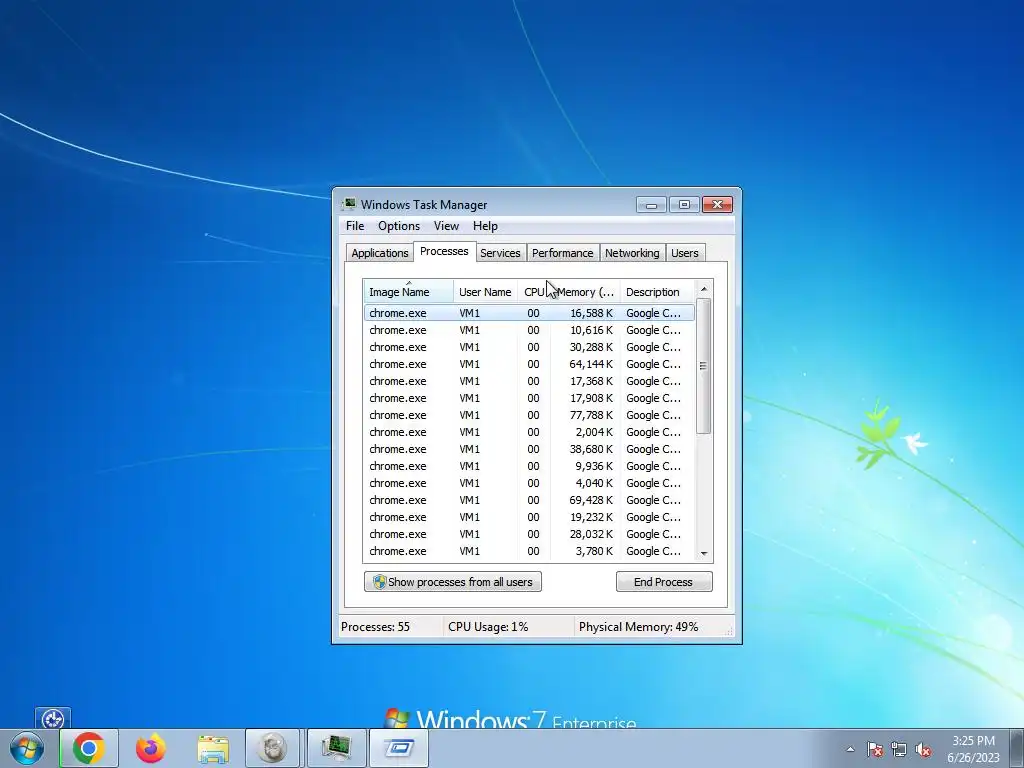1024x768 pixels.
Task: Open the Windows Start menu orb
Action: click(27, 748)
